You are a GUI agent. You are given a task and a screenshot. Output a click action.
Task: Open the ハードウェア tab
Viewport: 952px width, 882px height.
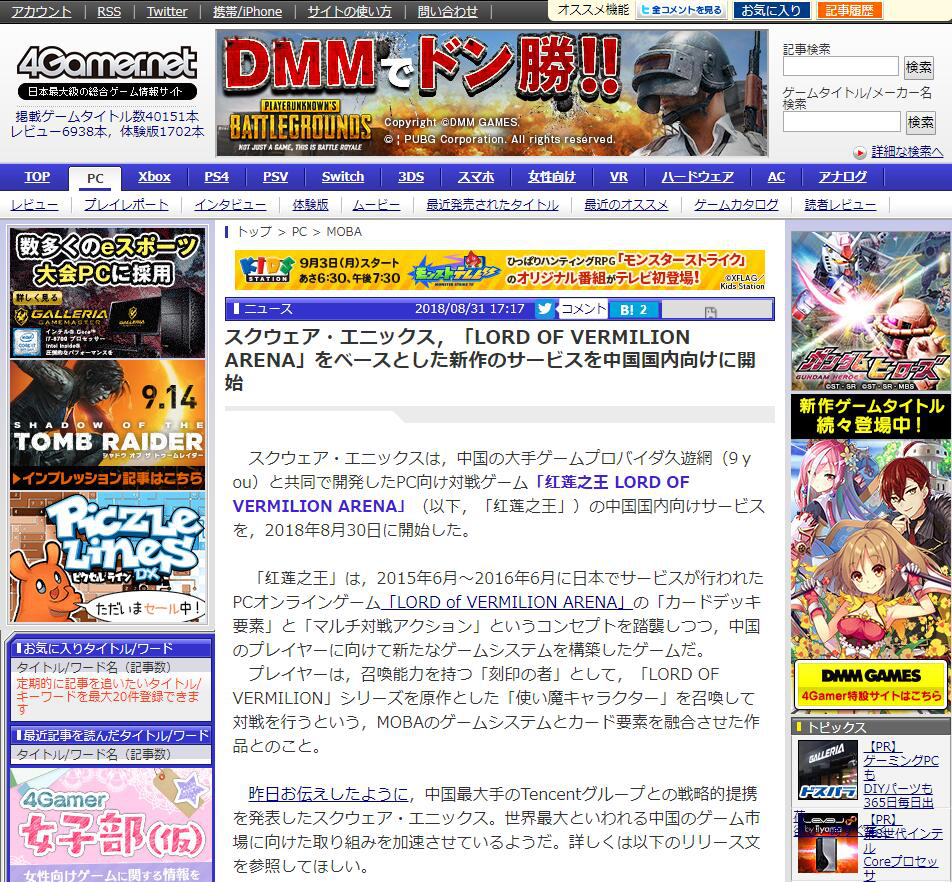[697, 177]
